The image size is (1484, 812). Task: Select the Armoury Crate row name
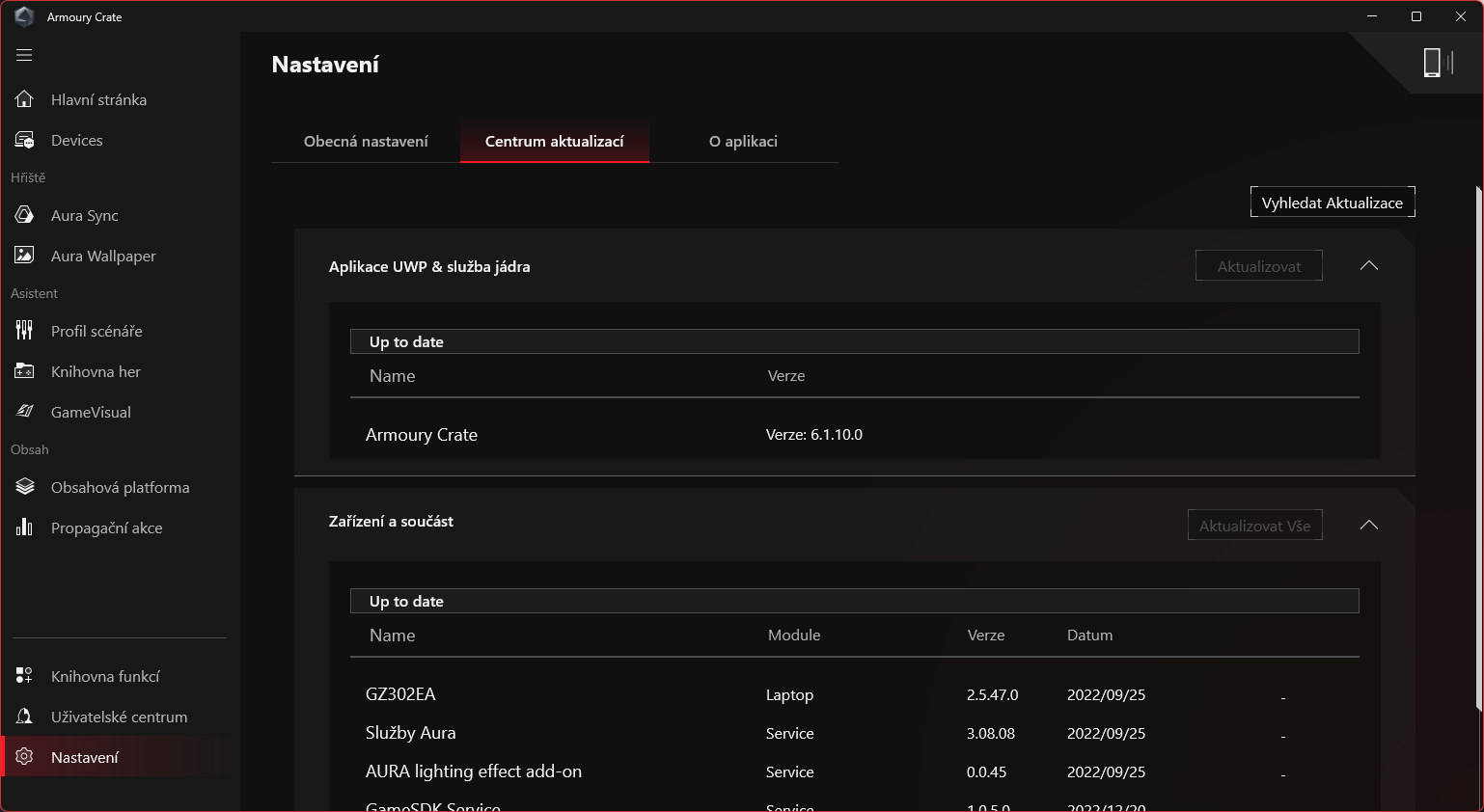pyautogui.click(x=422, y=435)
